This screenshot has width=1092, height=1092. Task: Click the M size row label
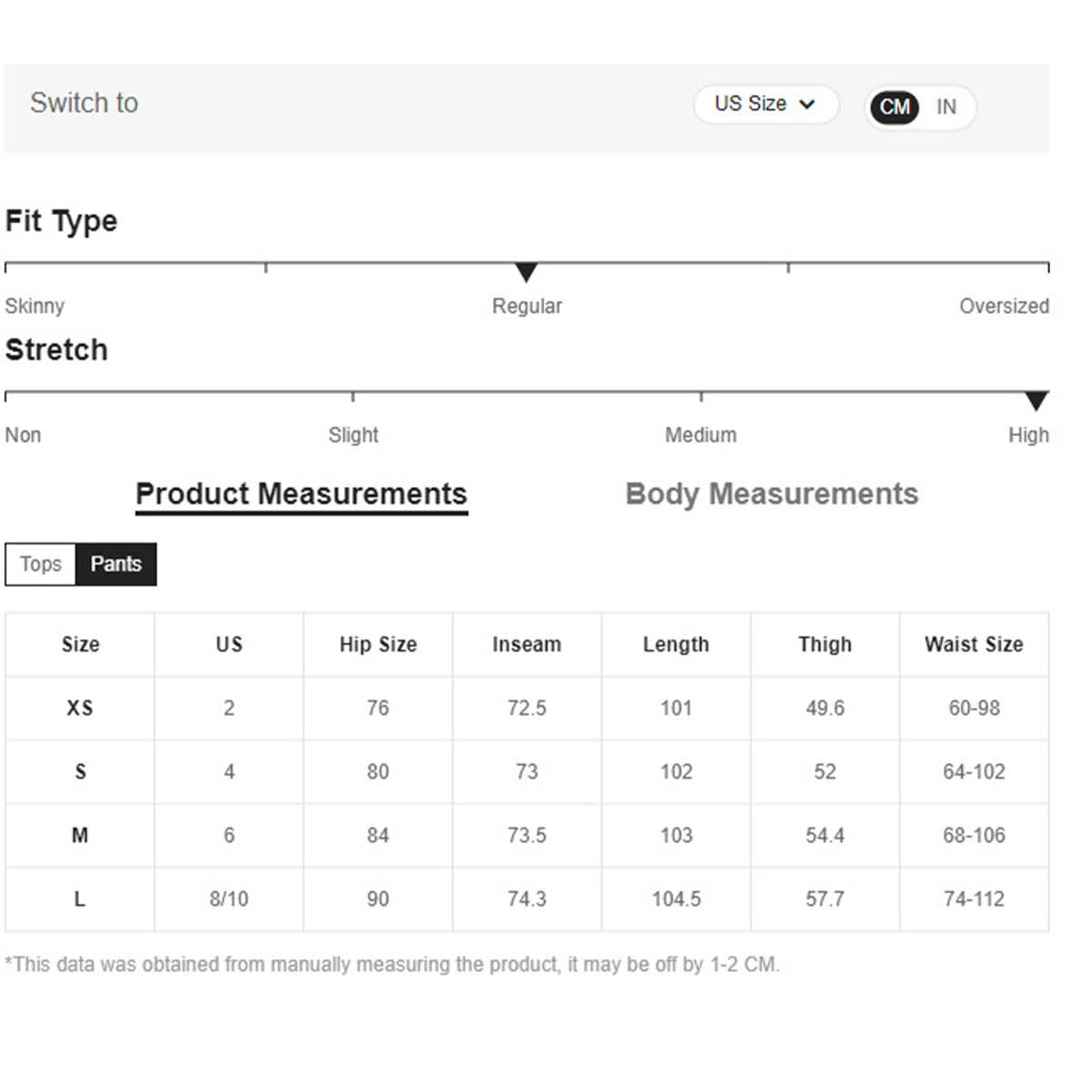coord(80,835)
